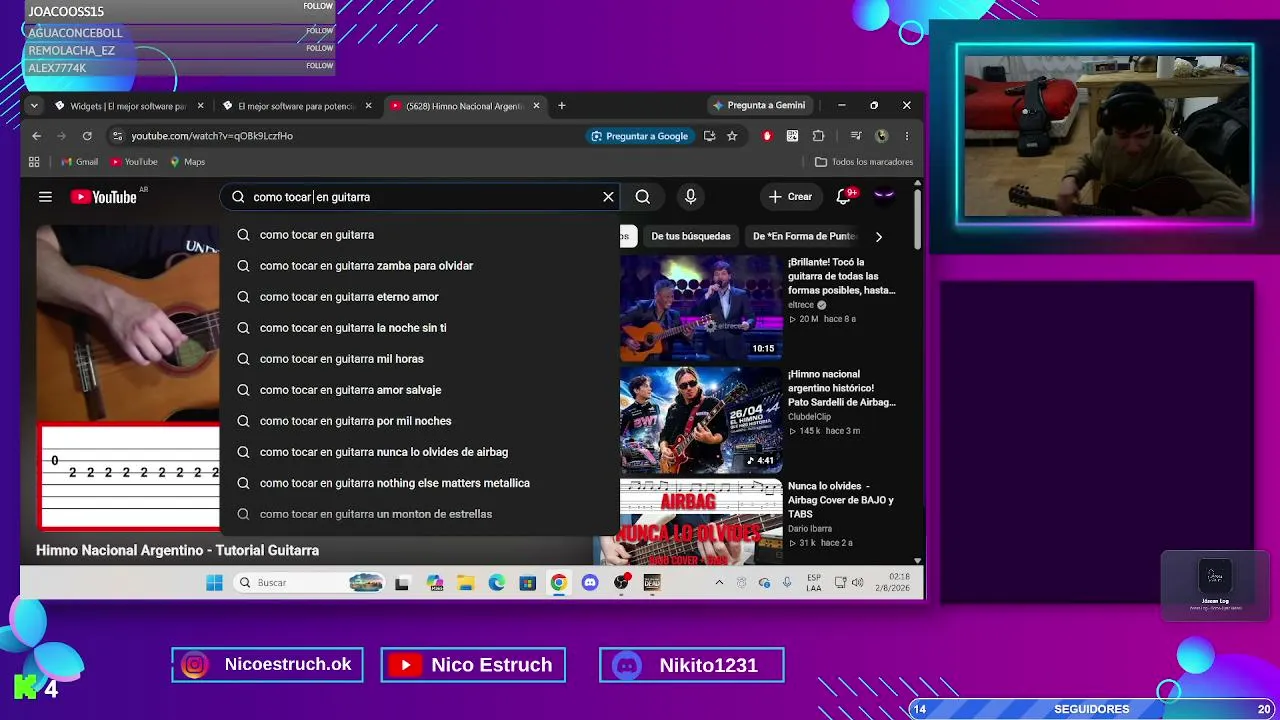Bookmark this page with the star
Viewport: 1280px width, 720px height.
coord(732,136)
